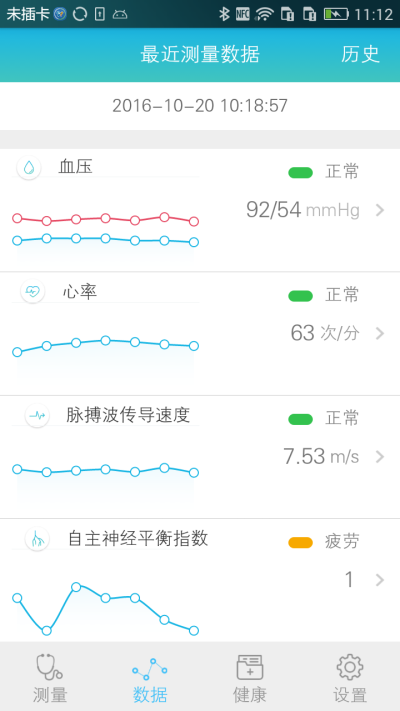Expand pulse wave velocity 7.53 m/s chevron
400x711 pixels.
[x=380, y=457]
